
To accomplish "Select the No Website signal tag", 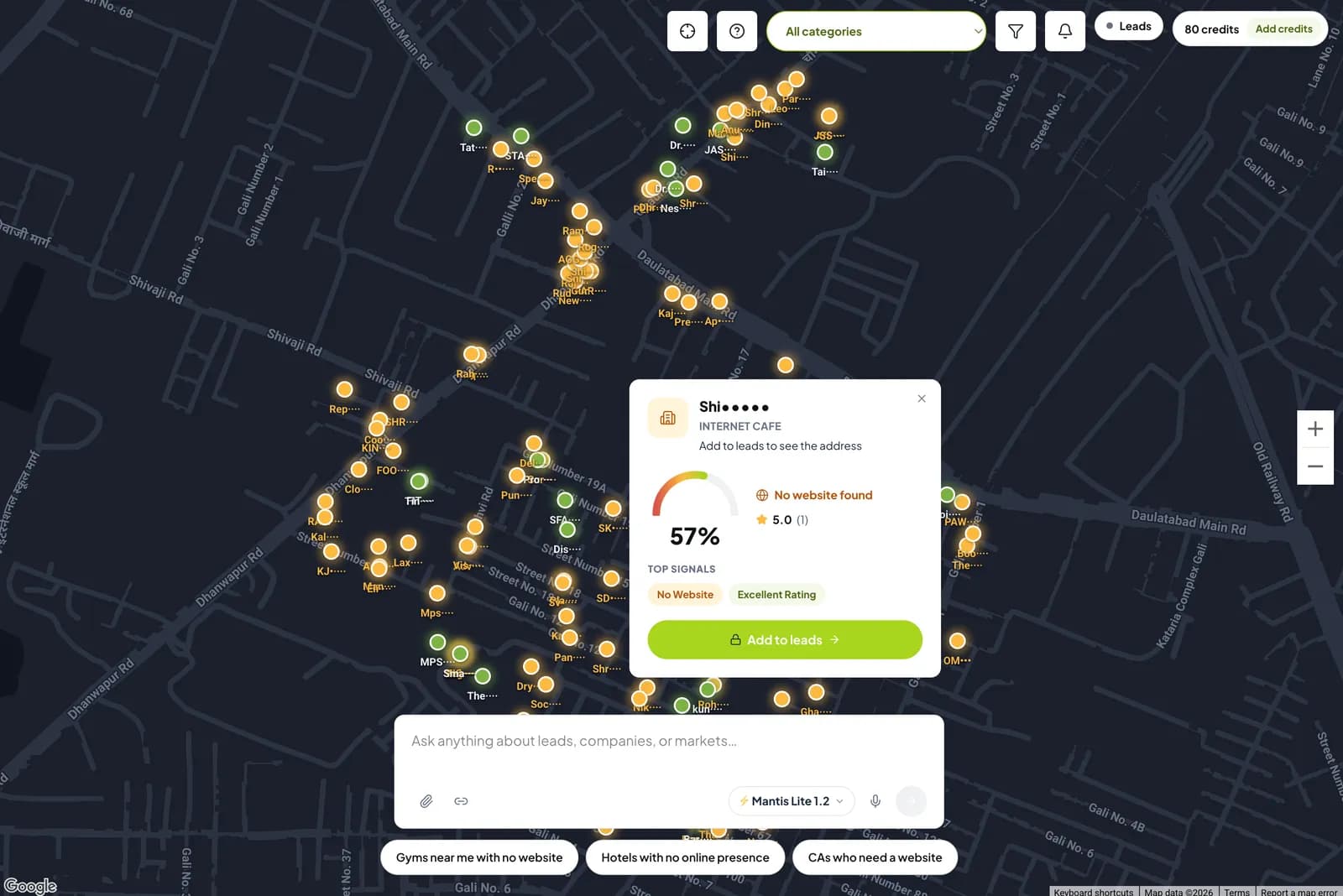I will 685,595.
